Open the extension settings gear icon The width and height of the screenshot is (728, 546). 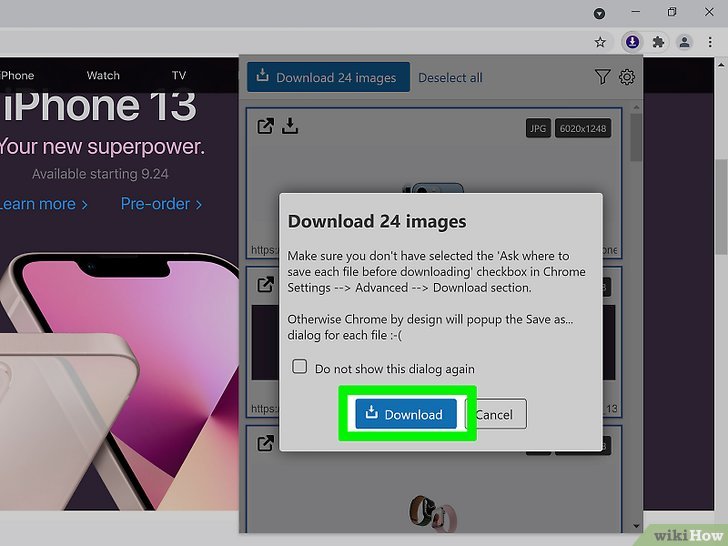627,77
